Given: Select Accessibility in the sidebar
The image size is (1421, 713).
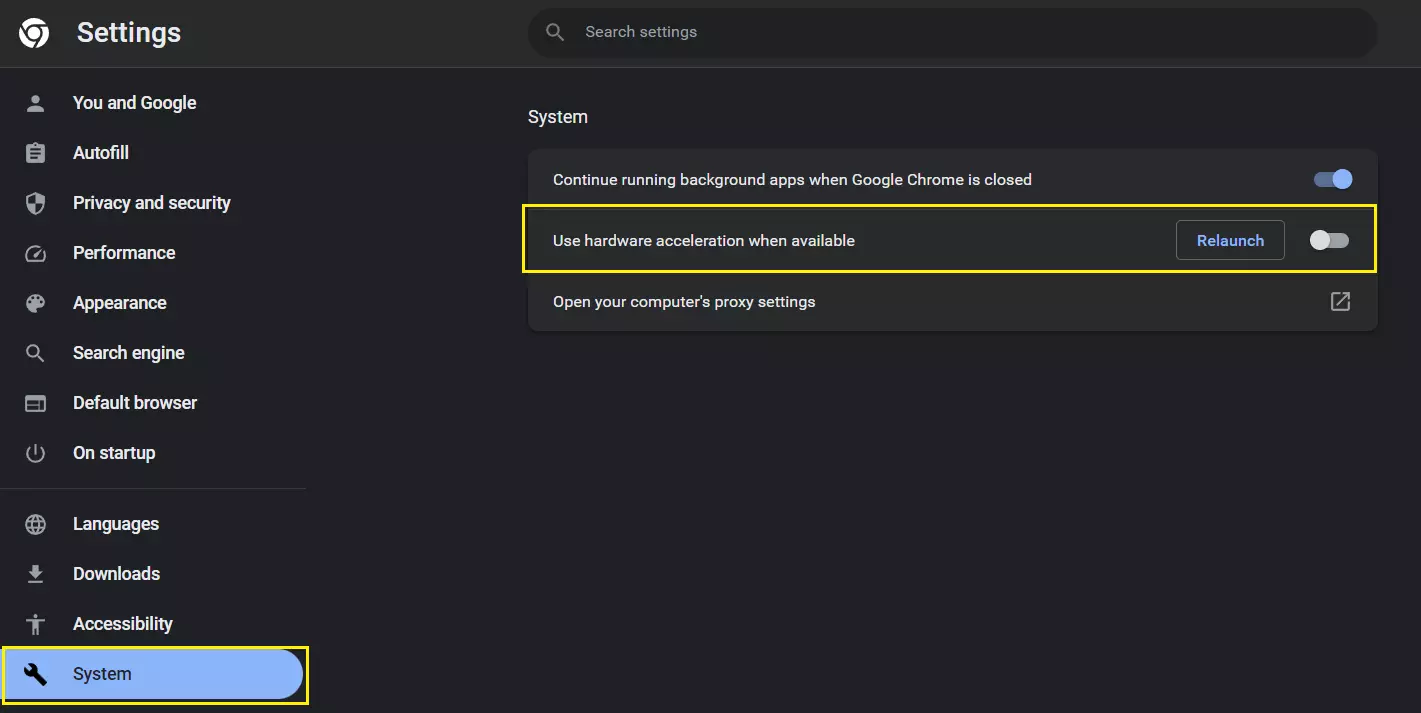Looking at the screenshot, I should point(123,623).
